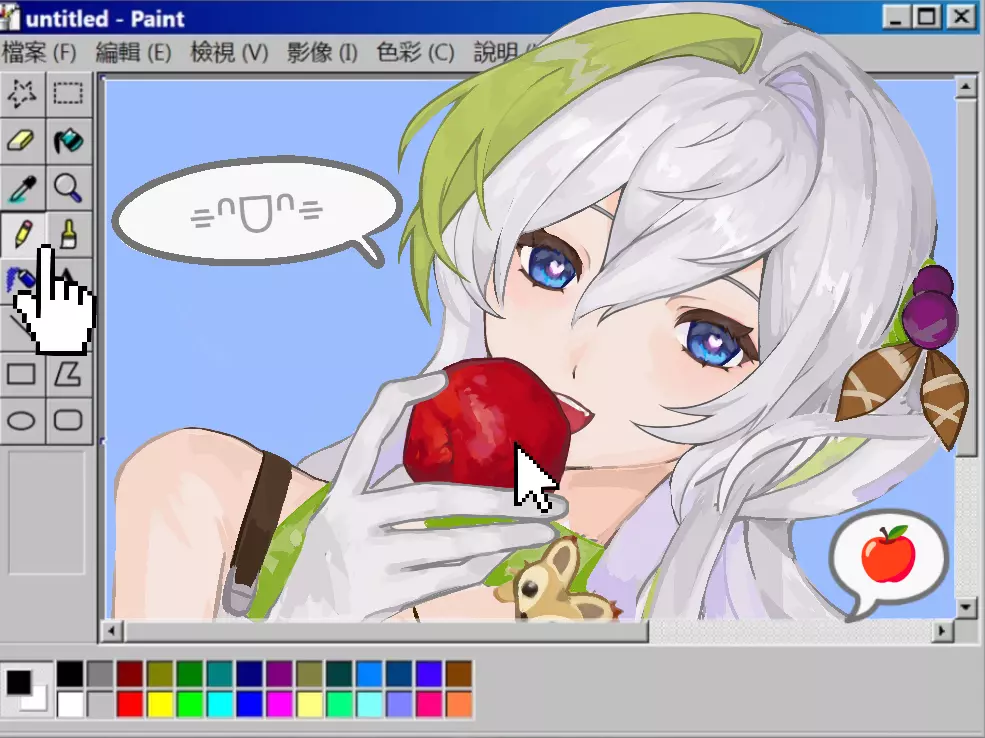Screen dimensions: 985x738
Task: Minimize the Paint window
Action: click(x=896, y=17)
